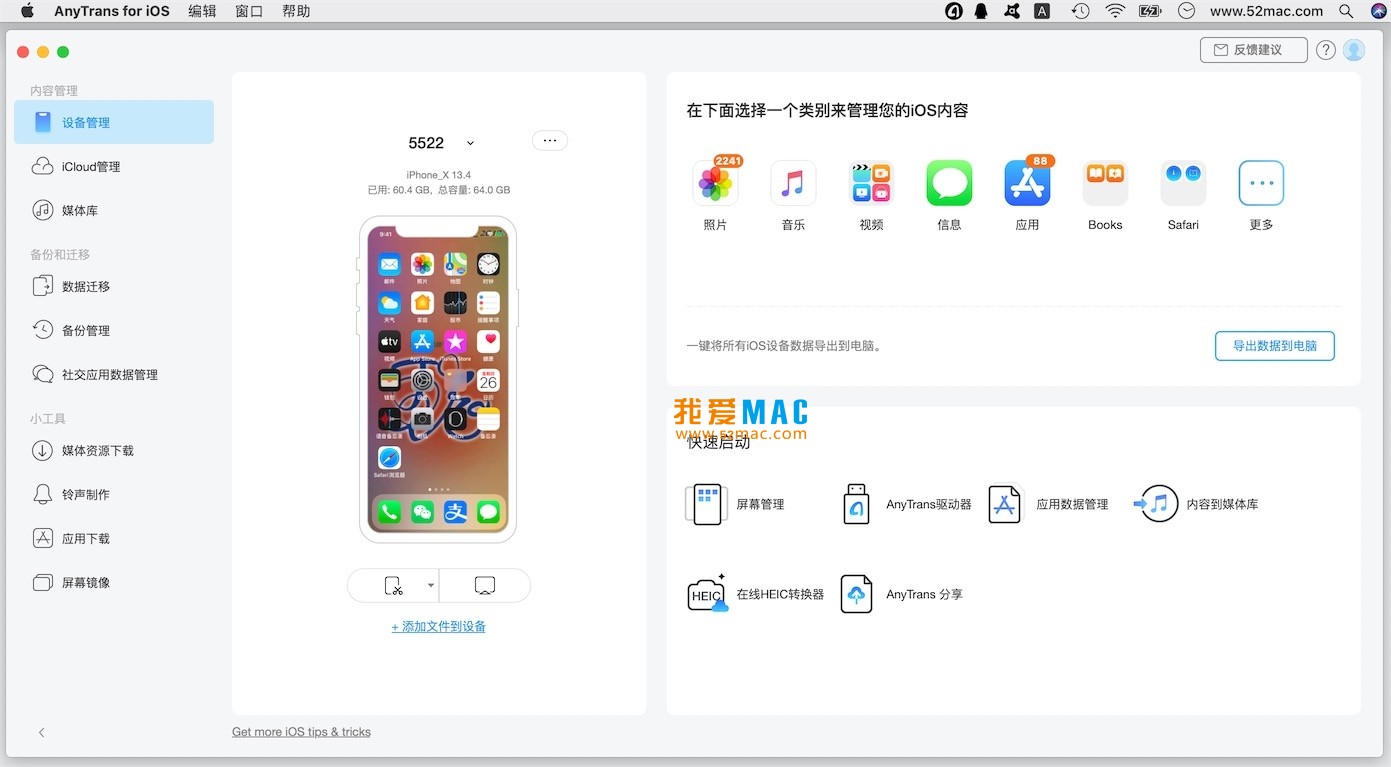
Task: Expand the device name 5522 dropdown
Action: click(471, 143)
